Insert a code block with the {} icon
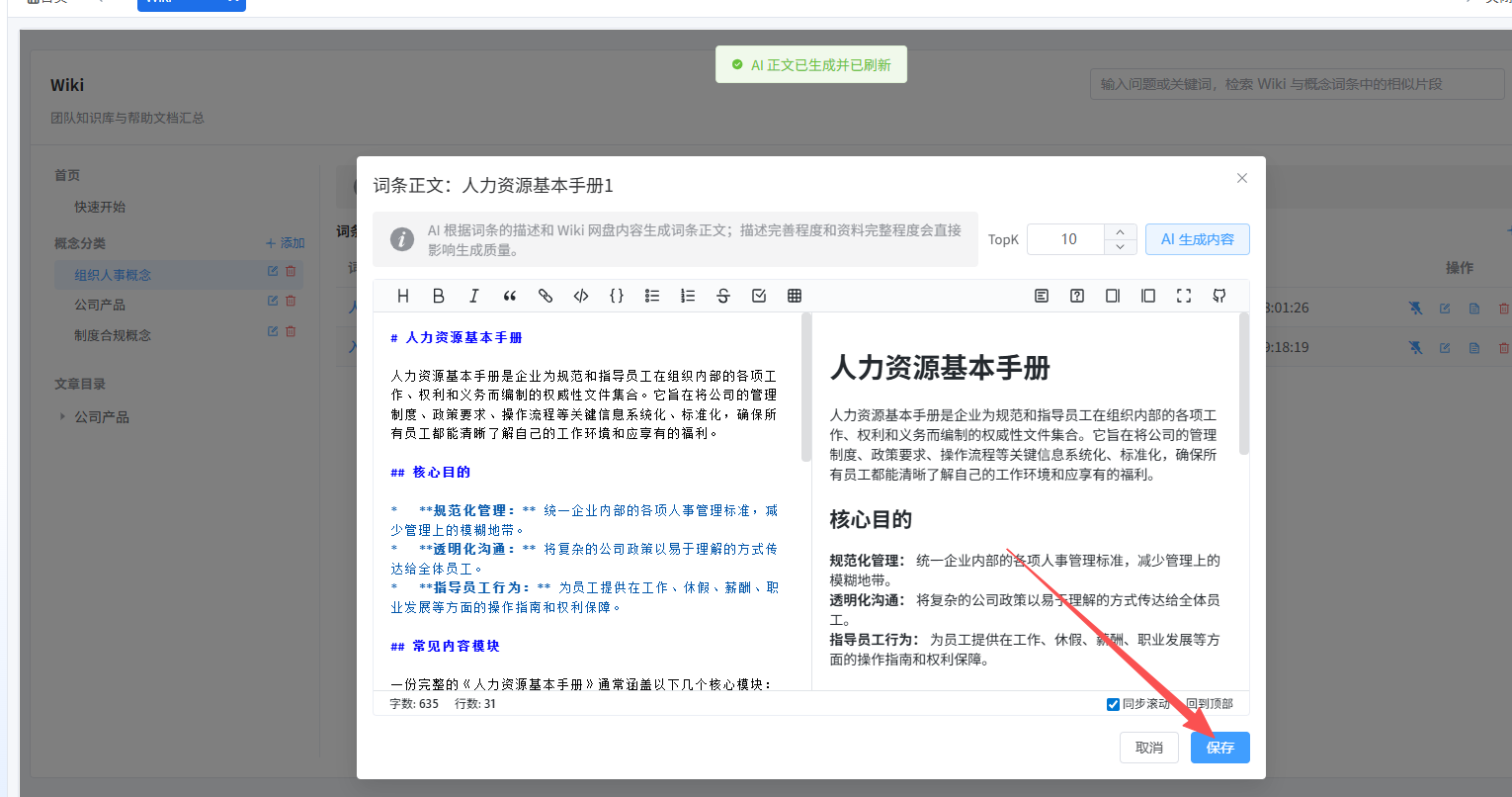1512x797 pixels. [617, 296]
